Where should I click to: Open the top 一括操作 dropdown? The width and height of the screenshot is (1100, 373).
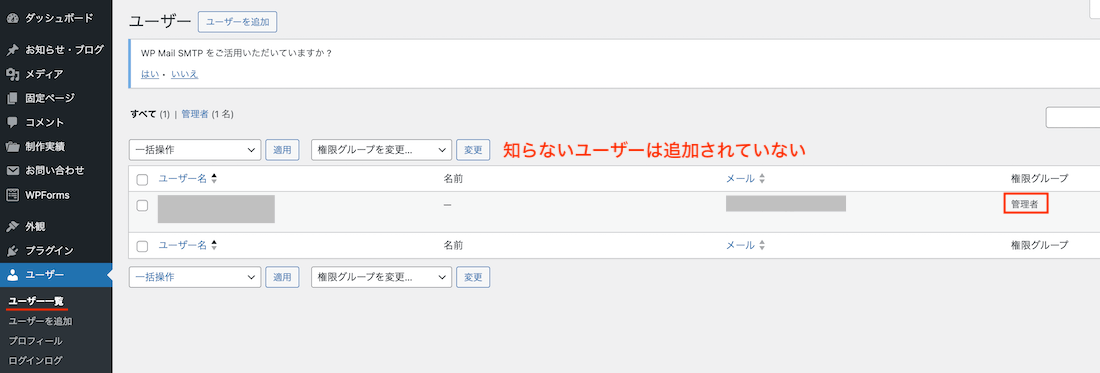(195, 149)
